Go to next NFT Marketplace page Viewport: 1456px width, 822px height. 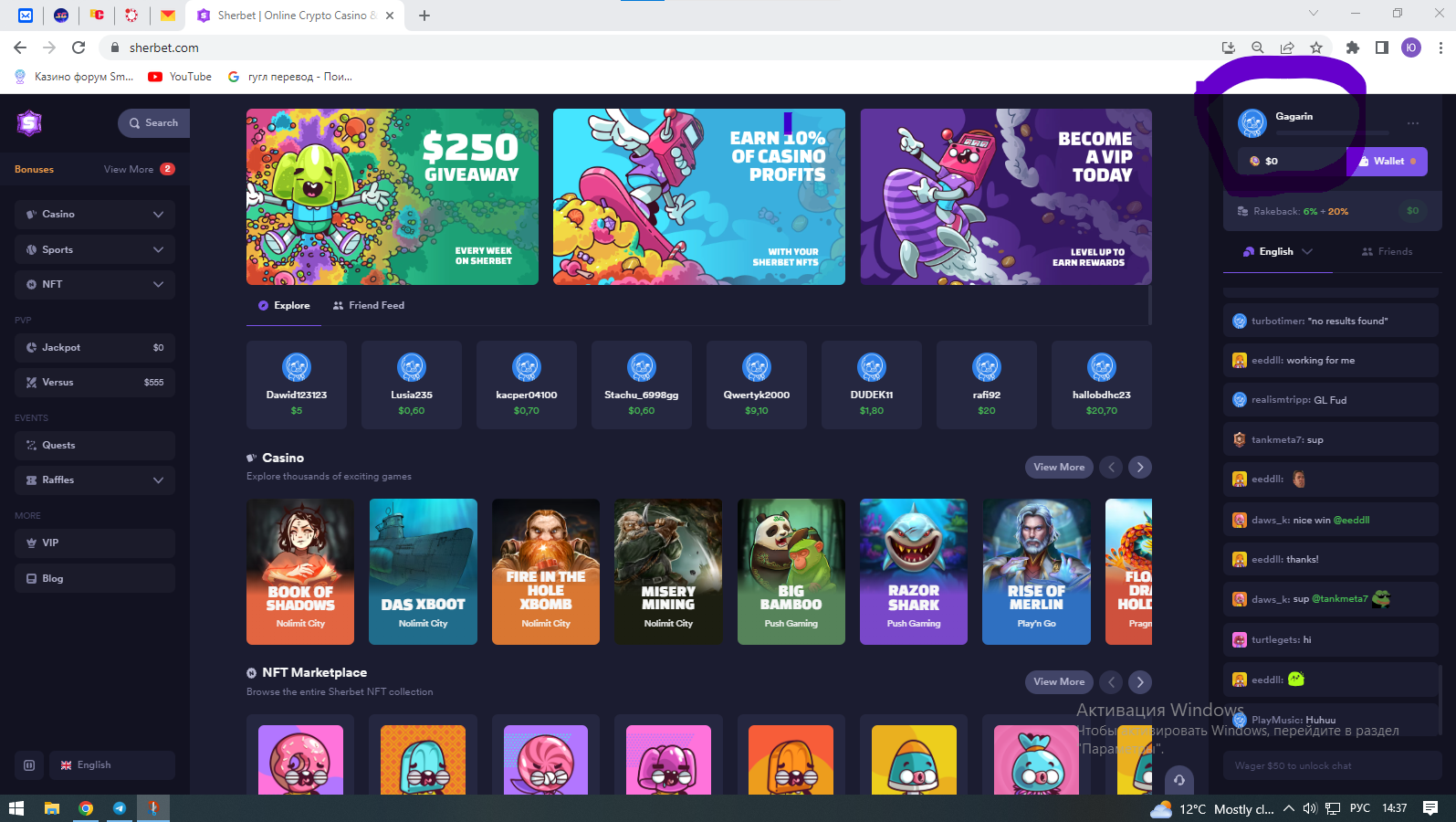coord(1140,681)
